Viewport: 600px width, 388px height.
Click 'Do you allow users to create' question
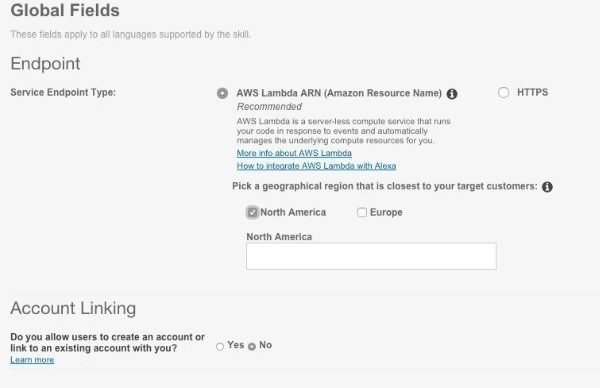pyautogui.click(x=107, y=342)
